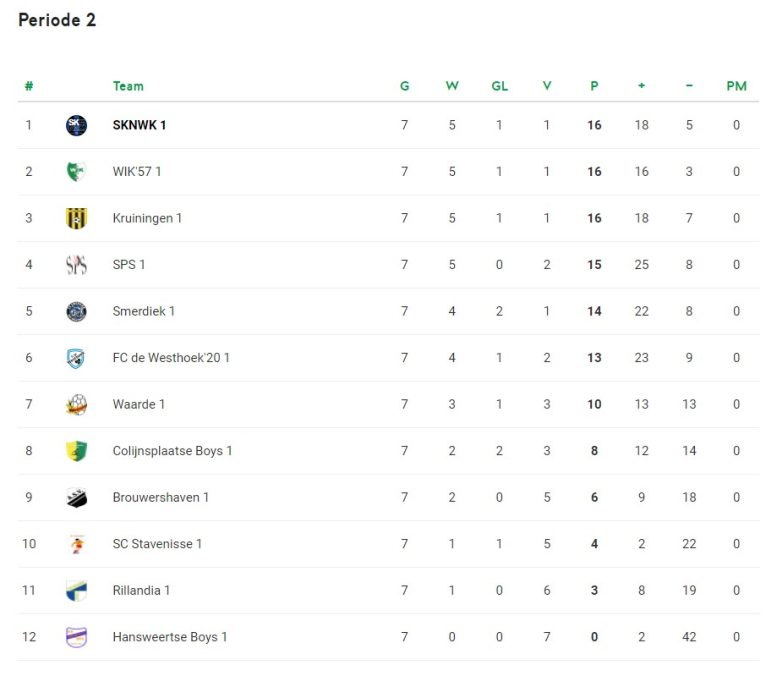777x676 pixels.
Task: Open the SKNWK 1 team link
Action: [x=139, y=125]
